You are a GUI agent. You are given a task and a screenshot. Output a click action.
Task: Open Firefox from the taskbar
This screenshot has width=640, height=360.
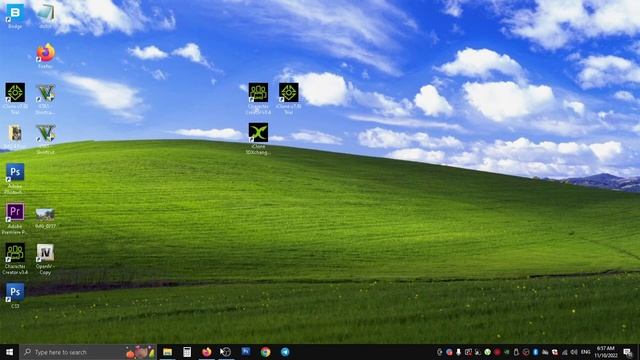pyautogui.click(x=207, y=352)
